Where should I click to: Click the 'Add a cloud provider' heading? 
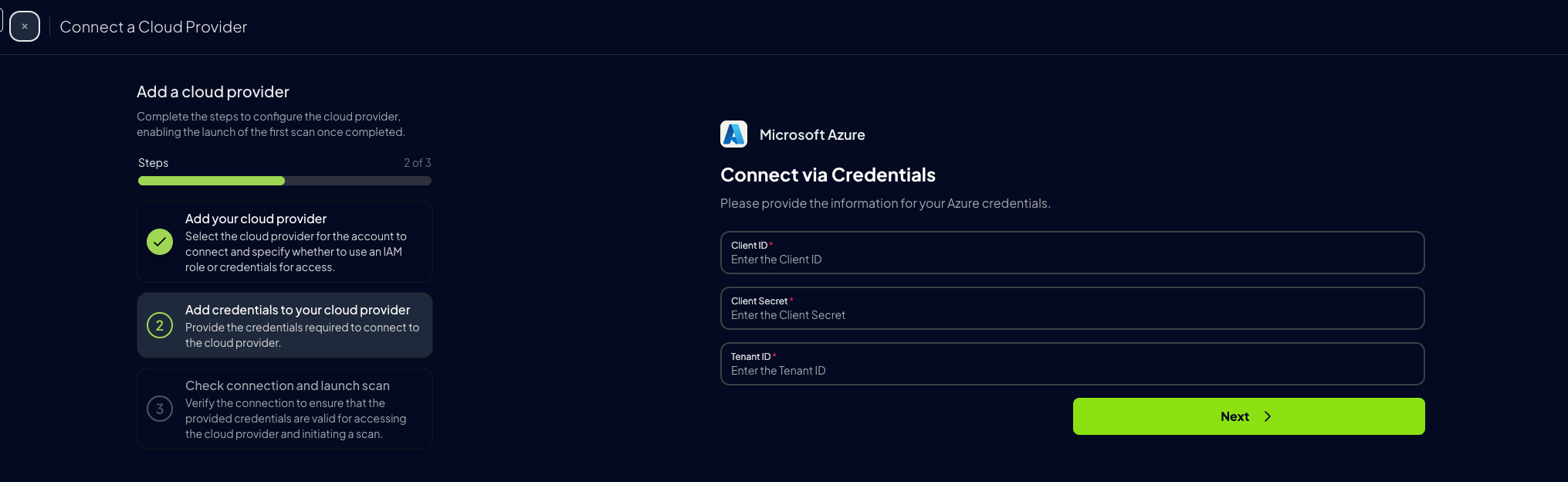pyautogui.click(x=213, y=92)
